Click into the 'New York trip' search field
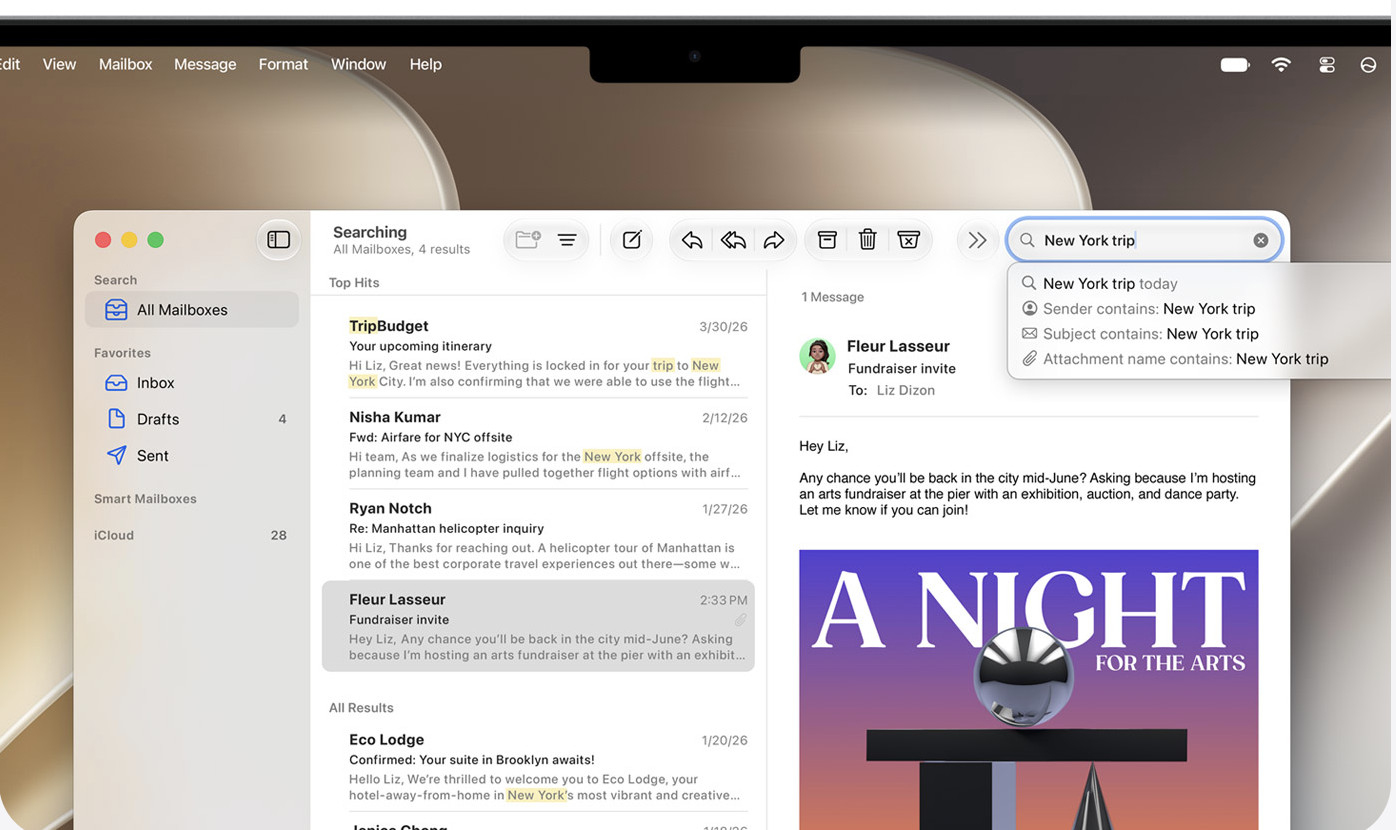The height and width of the screenshot is (830, 1396). tap(1144, 240)
